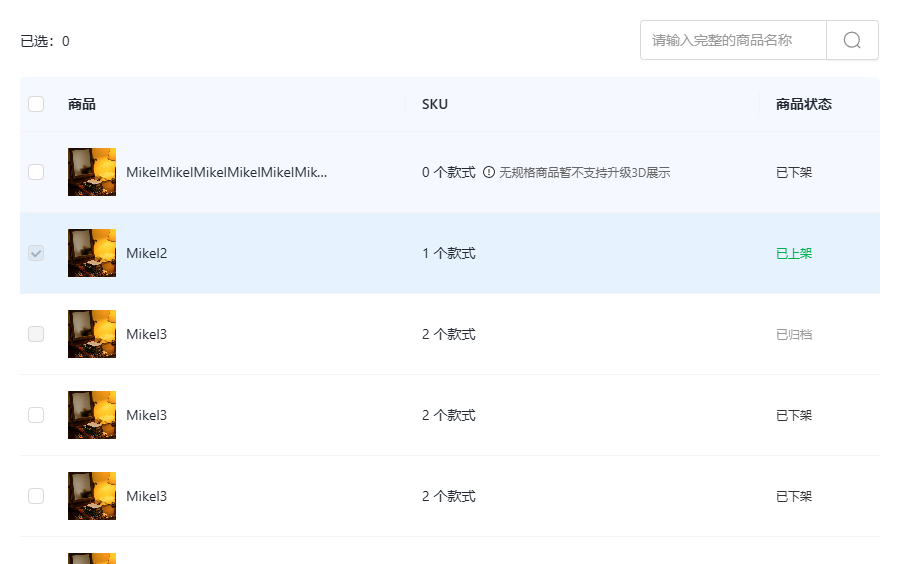Open thumbnail in the 已归档 Mikel3 row
Screen dimensions: 908x564
point(91,334)
